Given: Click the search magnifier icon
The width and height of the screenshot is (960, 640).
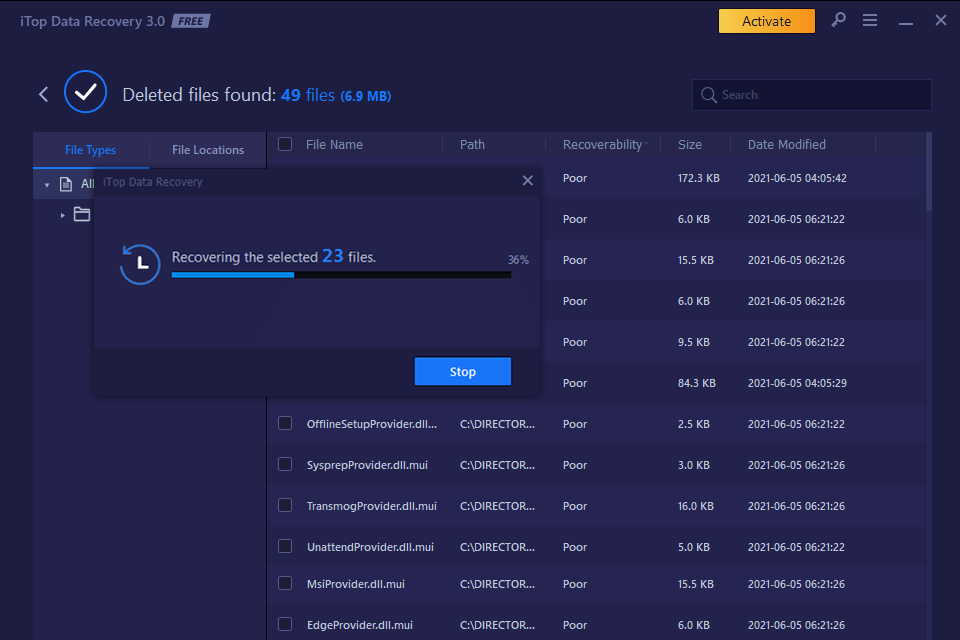Looking at the screenshot, I should [x=709, y=95].
